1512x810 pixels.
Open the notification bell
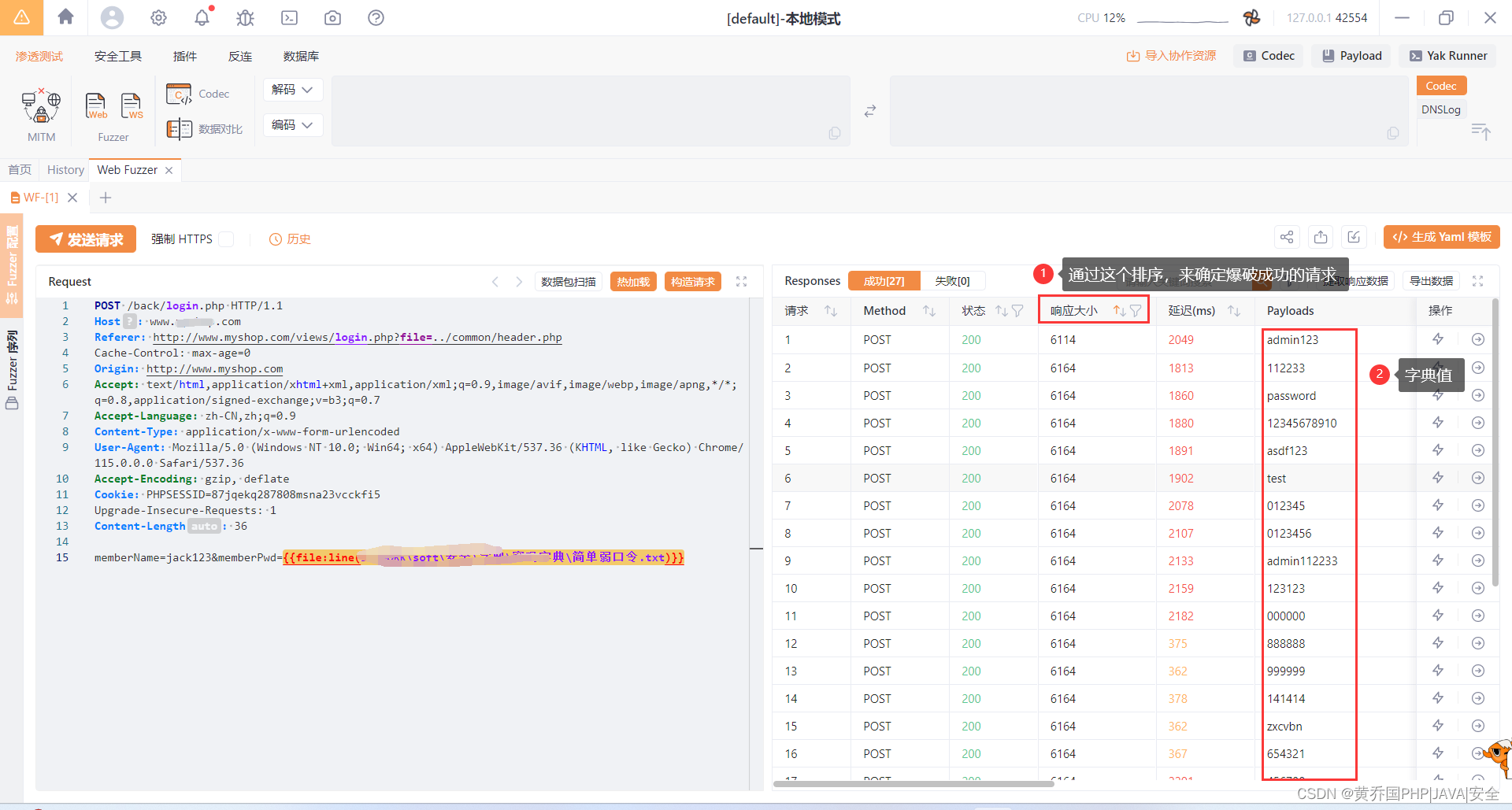[x=202, y=17]
